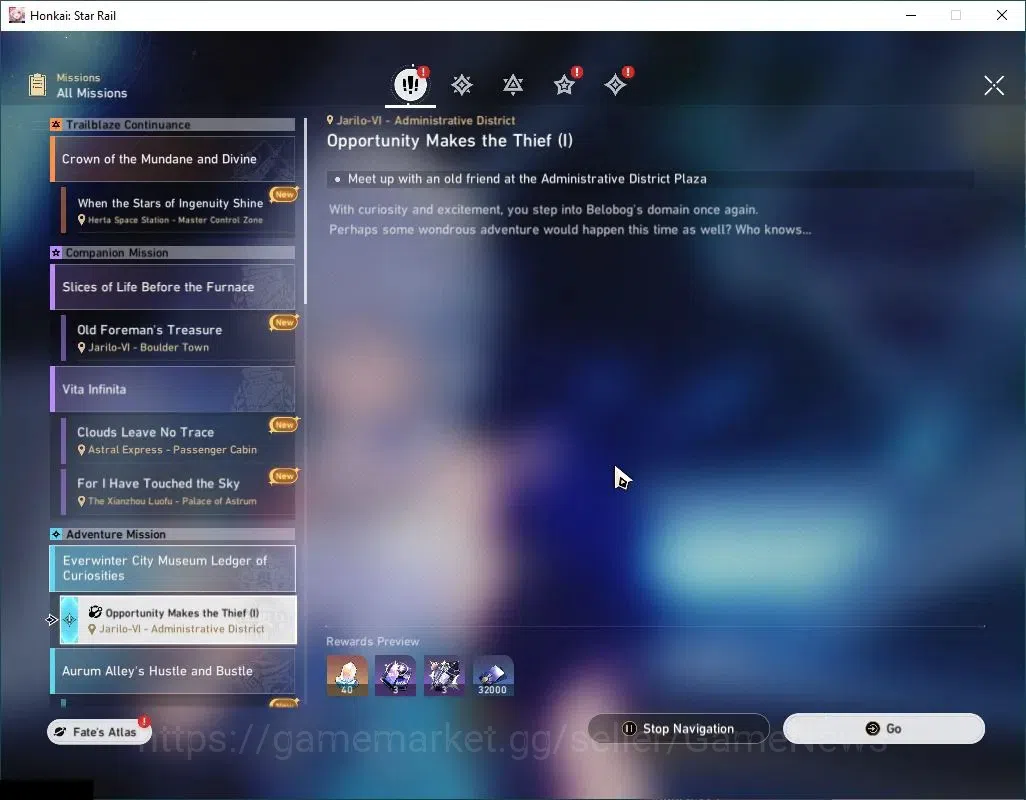
Task: Click the Companion Mission section header
Action: click(x=173, y=252)
